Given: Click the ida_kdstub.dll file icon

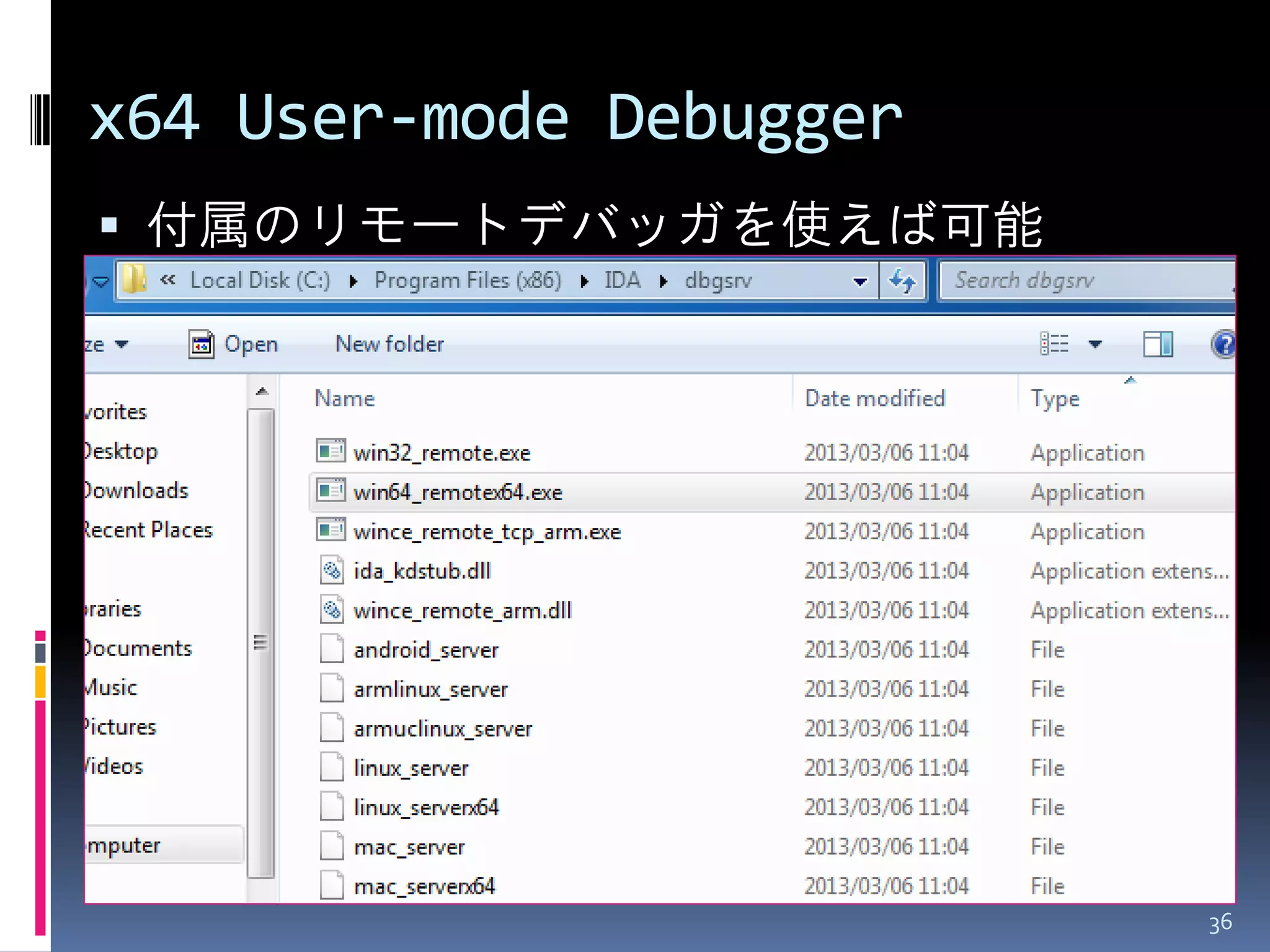Looking at the screenshot, I should [332, 569].
